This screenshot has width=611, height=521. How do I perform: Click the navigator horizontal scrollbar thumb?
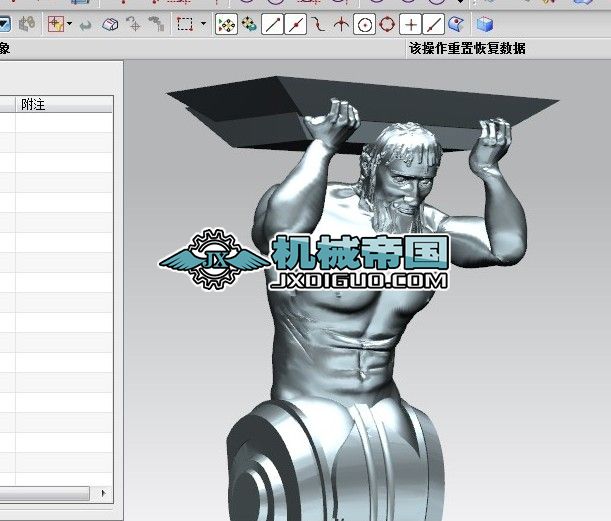click(x=44, y=493)
